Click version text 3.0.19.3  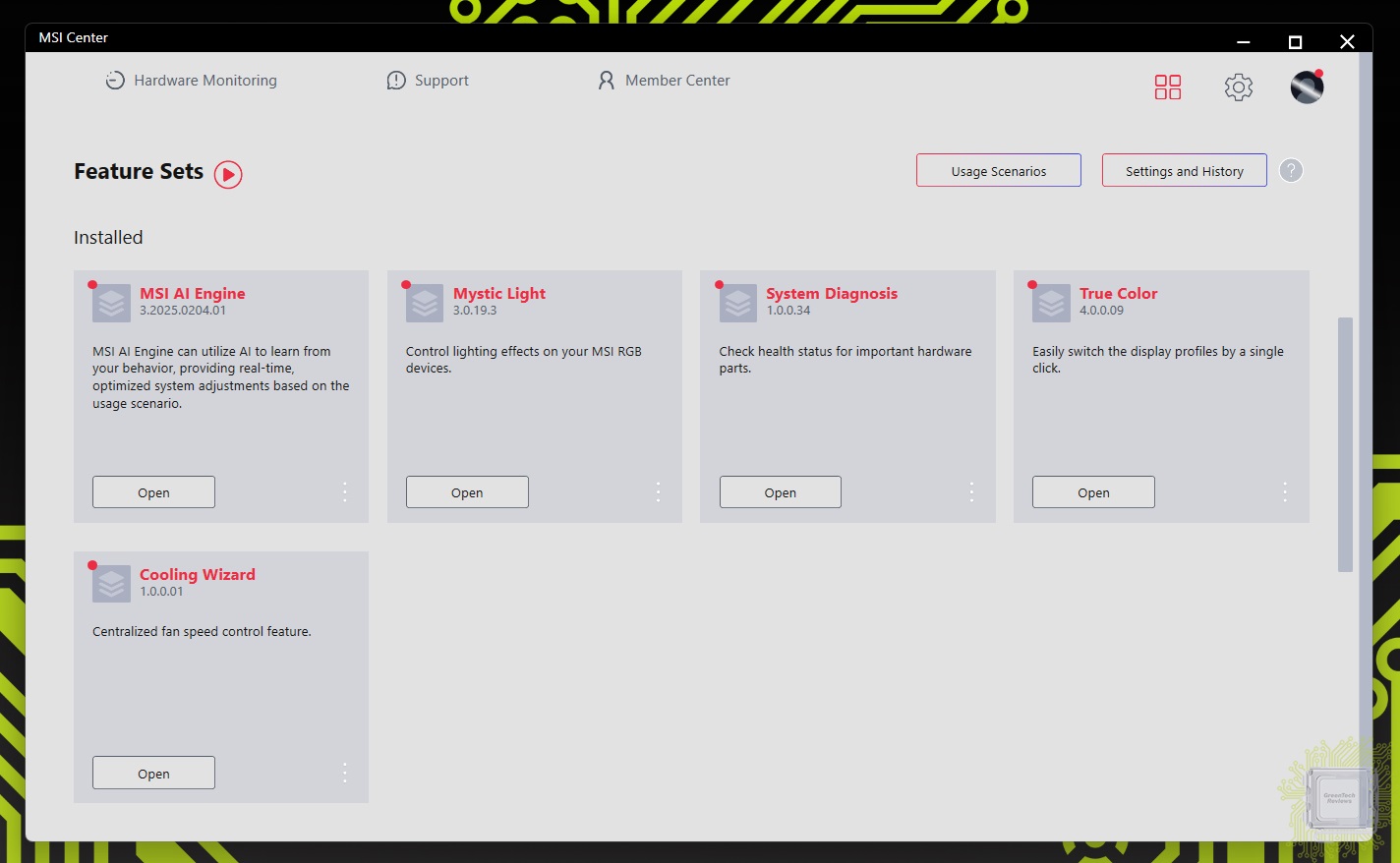(475, 311)
